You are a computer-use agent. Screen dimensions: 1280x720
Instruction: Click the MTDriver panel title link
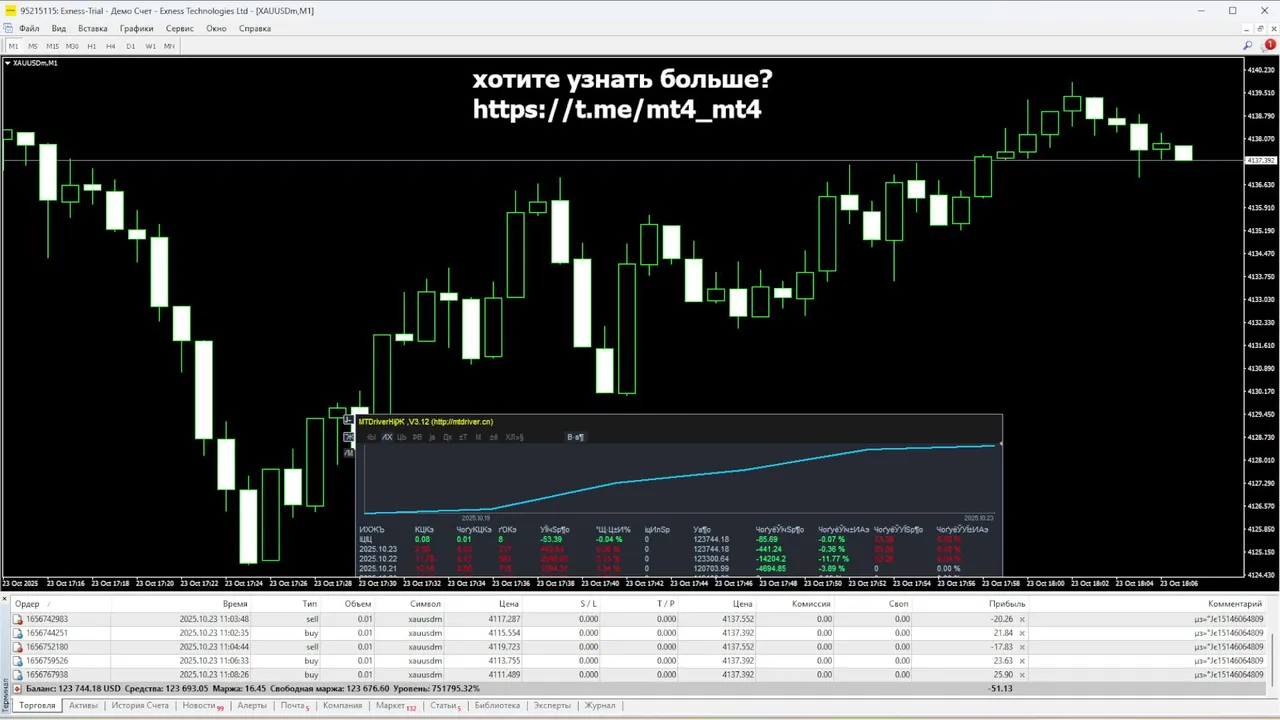(426, 422)
